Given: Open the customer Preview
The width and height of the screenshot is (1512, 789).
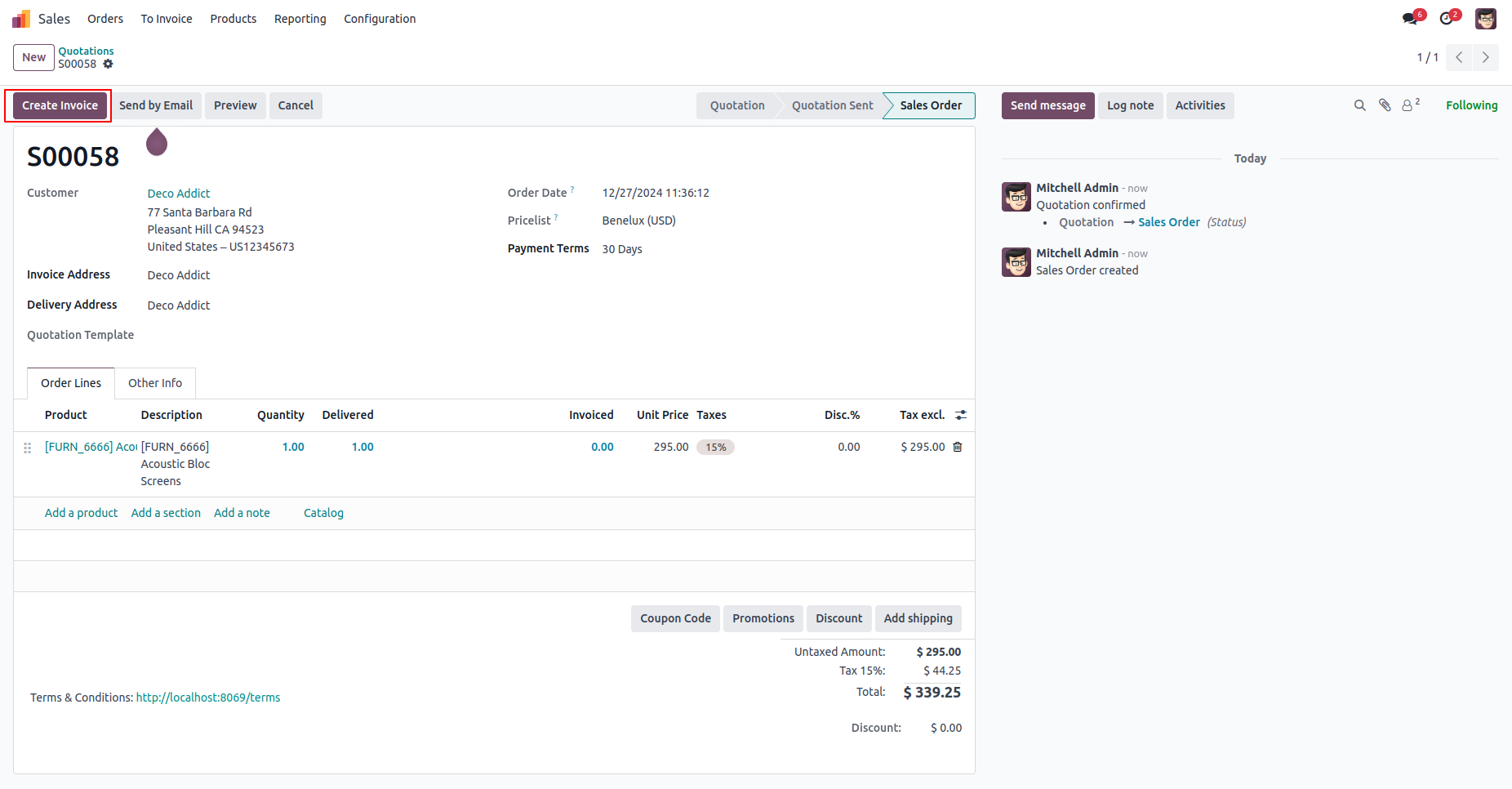Looking at the screenshot, I should [x=235, y=105].
